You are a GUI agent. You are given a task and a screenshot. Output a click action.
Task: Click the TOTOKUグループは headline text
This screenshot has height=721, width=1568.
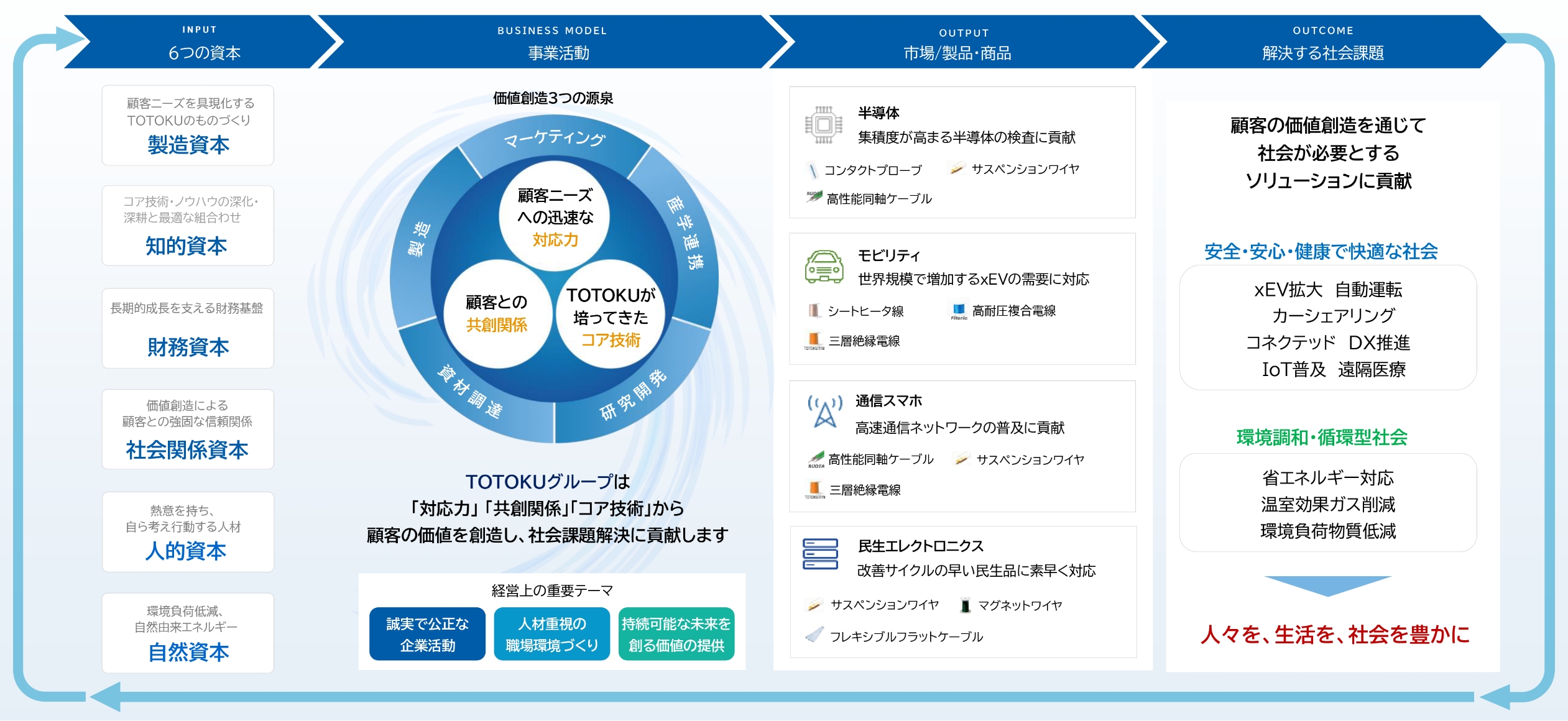pos(548,482)
